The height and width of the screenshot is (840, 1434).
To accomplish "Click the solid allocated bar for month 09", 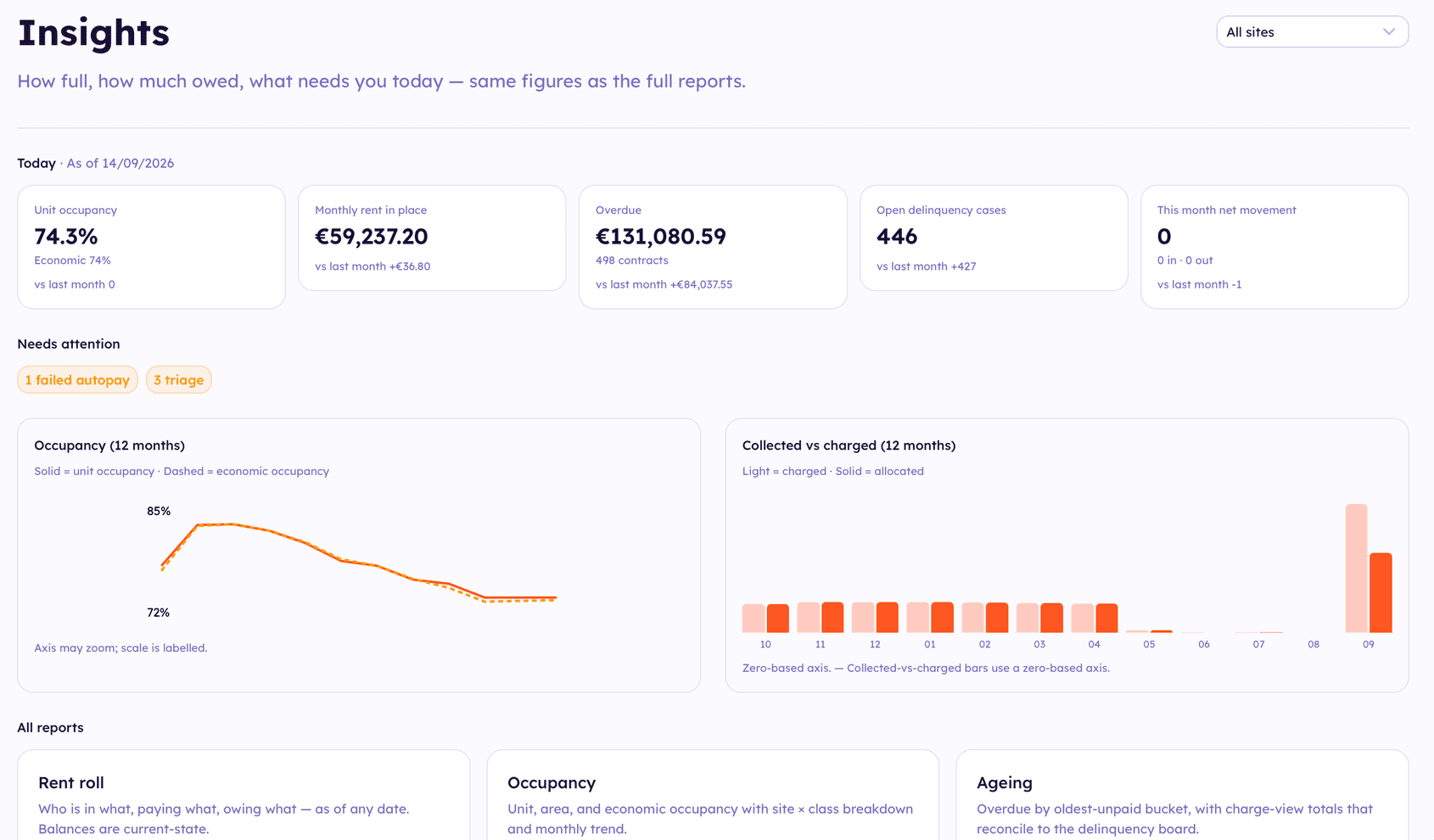I will (x=1381, y=593).
